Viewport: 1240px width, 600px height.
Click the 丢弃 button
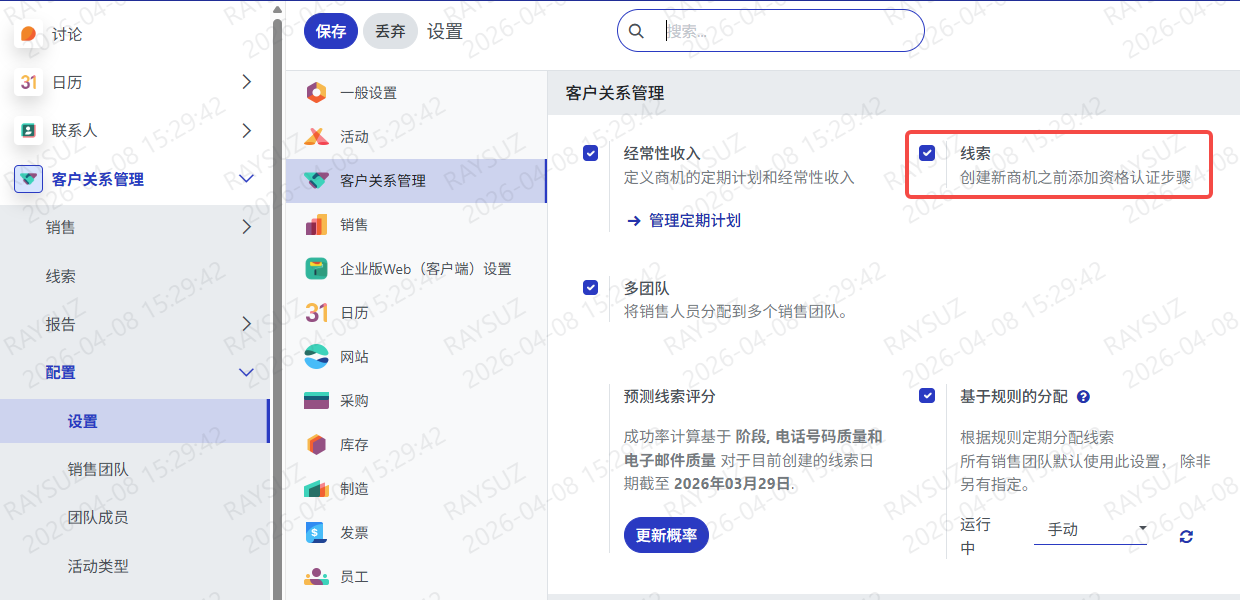390,31
